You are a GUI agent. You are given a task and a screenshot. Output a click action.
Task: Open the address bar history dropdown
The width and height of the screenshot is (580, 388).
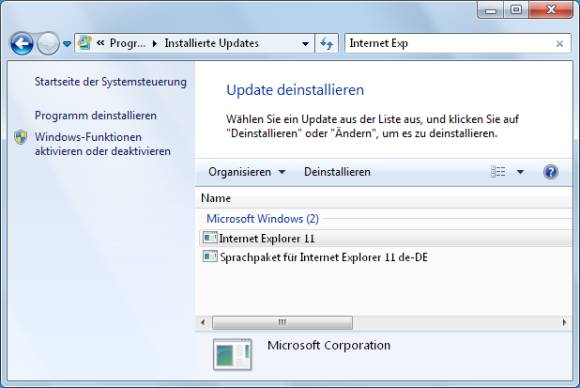point(305,44)
